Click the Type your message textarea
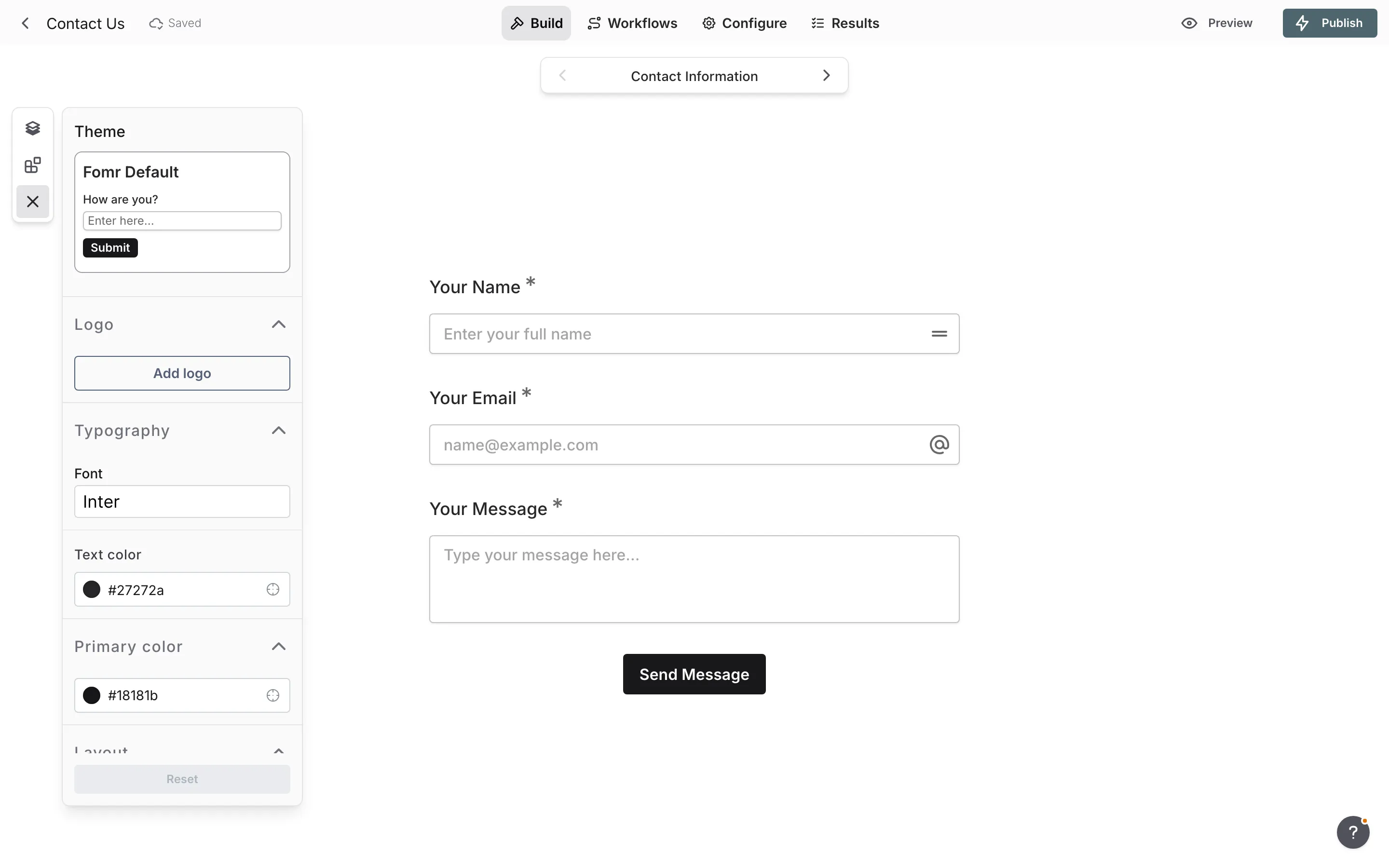Image resolution: width=1389 pixels, height=868 pixels. (x=694, y=579)
